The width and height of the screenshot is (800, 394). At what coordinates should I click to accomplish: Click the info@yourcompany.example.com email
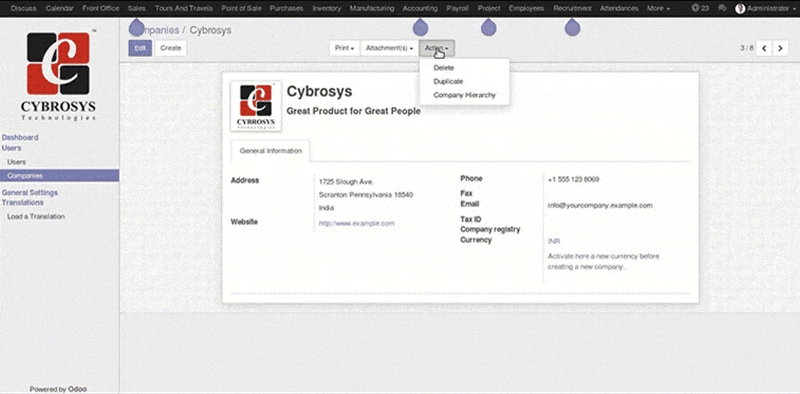click(600, 205)
